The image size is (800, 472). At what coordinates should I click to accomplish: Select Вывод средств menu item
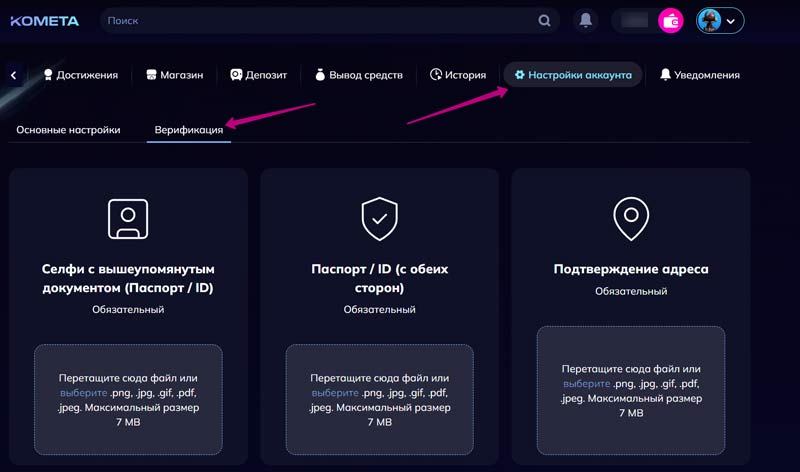(358, 75)
